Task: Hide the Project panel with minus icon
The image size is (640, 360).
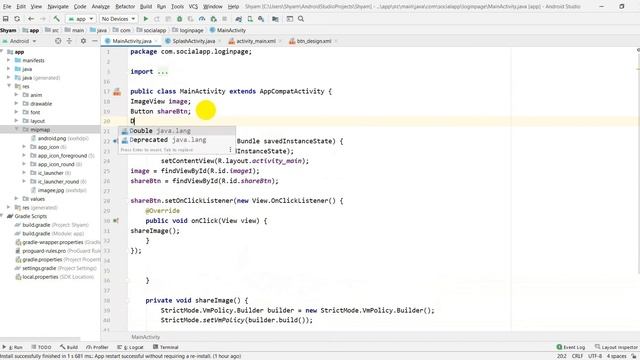Action: click(x=94, y=41)
